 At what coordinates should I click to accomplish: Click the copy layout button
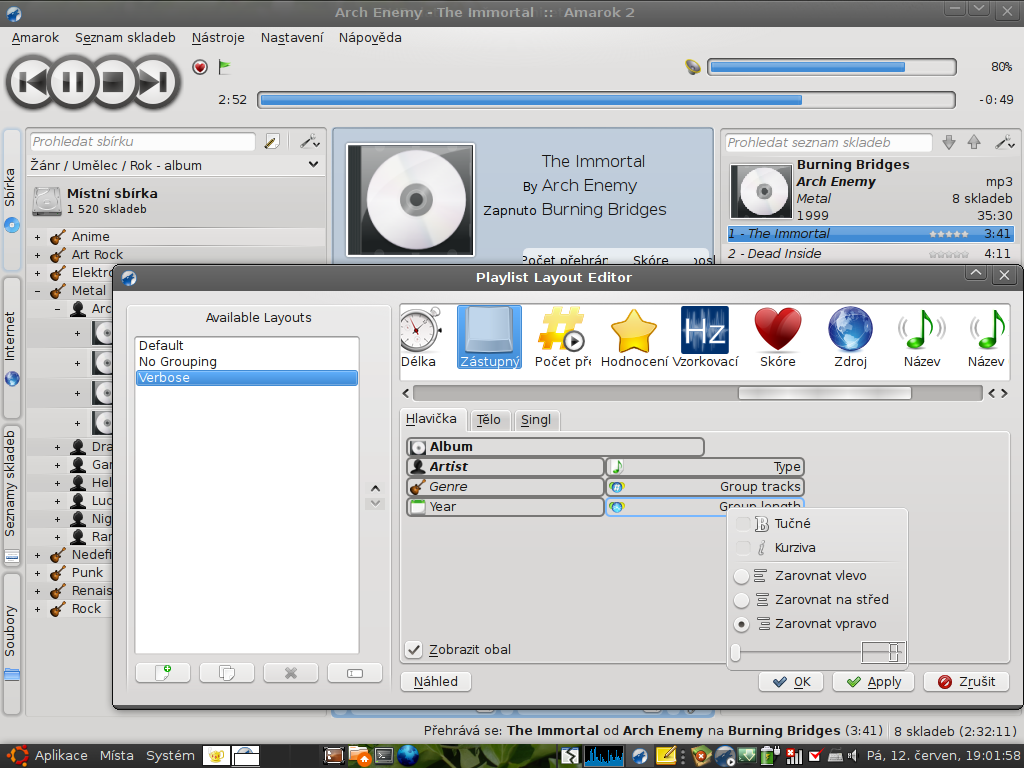(227, 673)
